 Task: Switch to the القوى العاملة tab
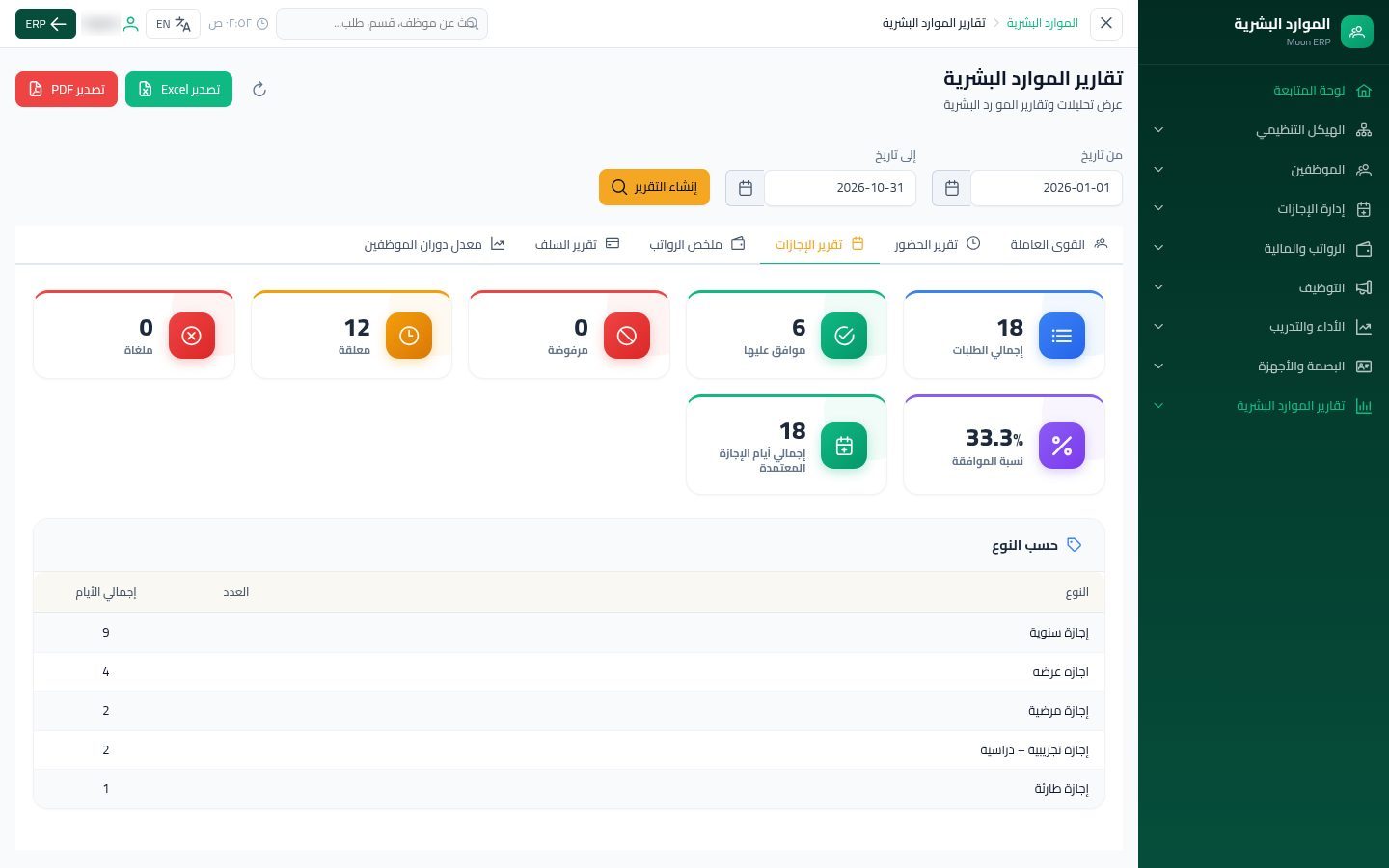click(1058, 245)
